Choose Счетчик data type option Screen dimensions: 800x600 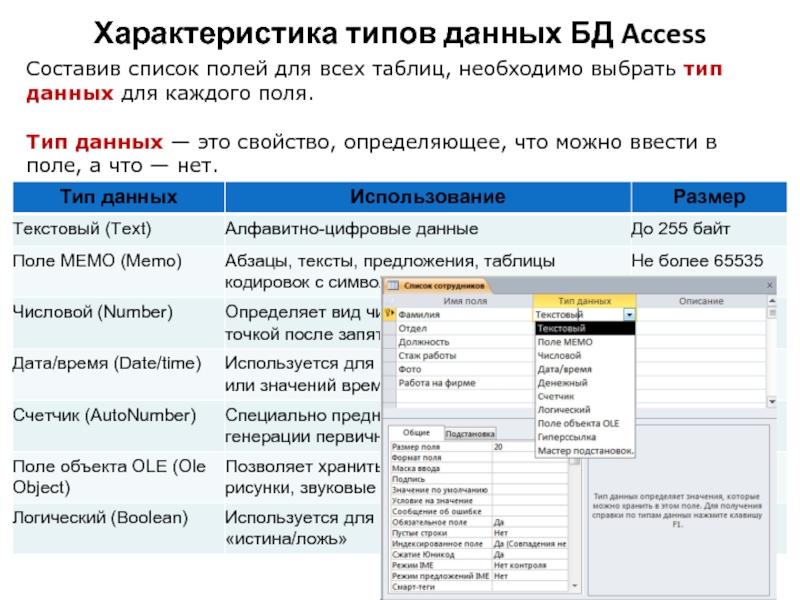point(556,396)
